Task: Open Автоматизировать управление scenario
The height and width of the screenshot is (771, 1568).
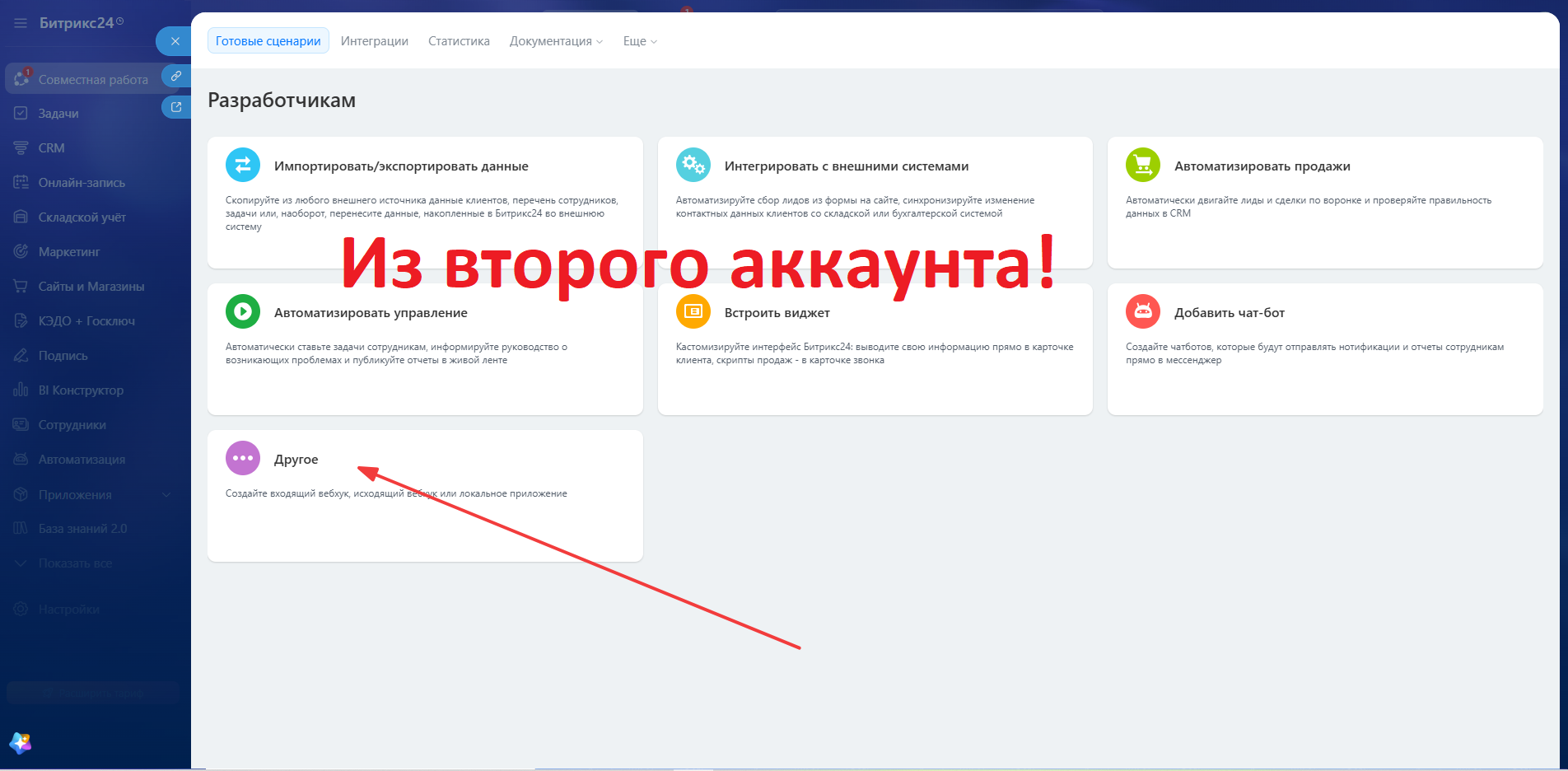Action: click(x=371, y=313)
